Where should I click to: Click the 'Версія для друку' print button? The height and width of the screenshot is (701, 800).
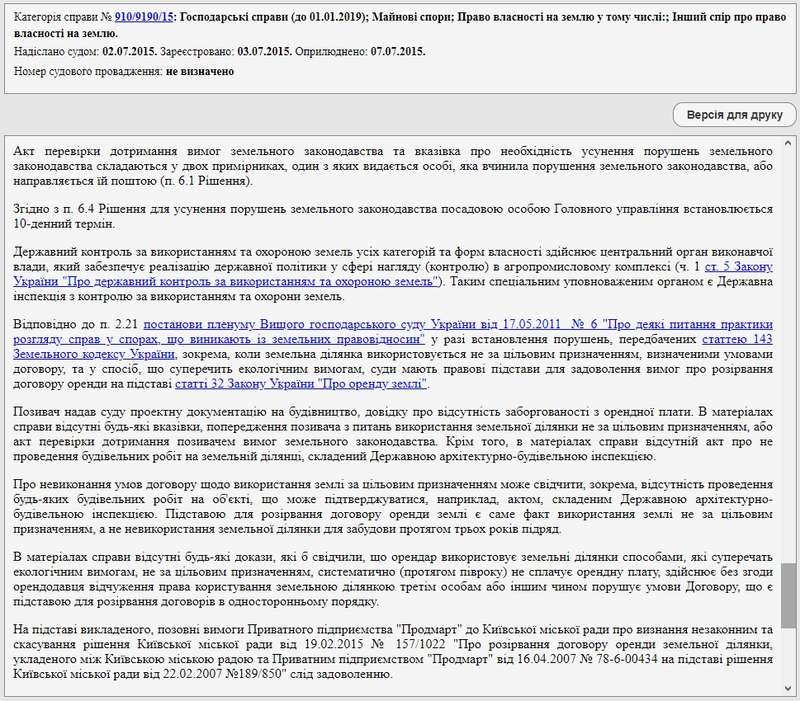click(733, 115)
